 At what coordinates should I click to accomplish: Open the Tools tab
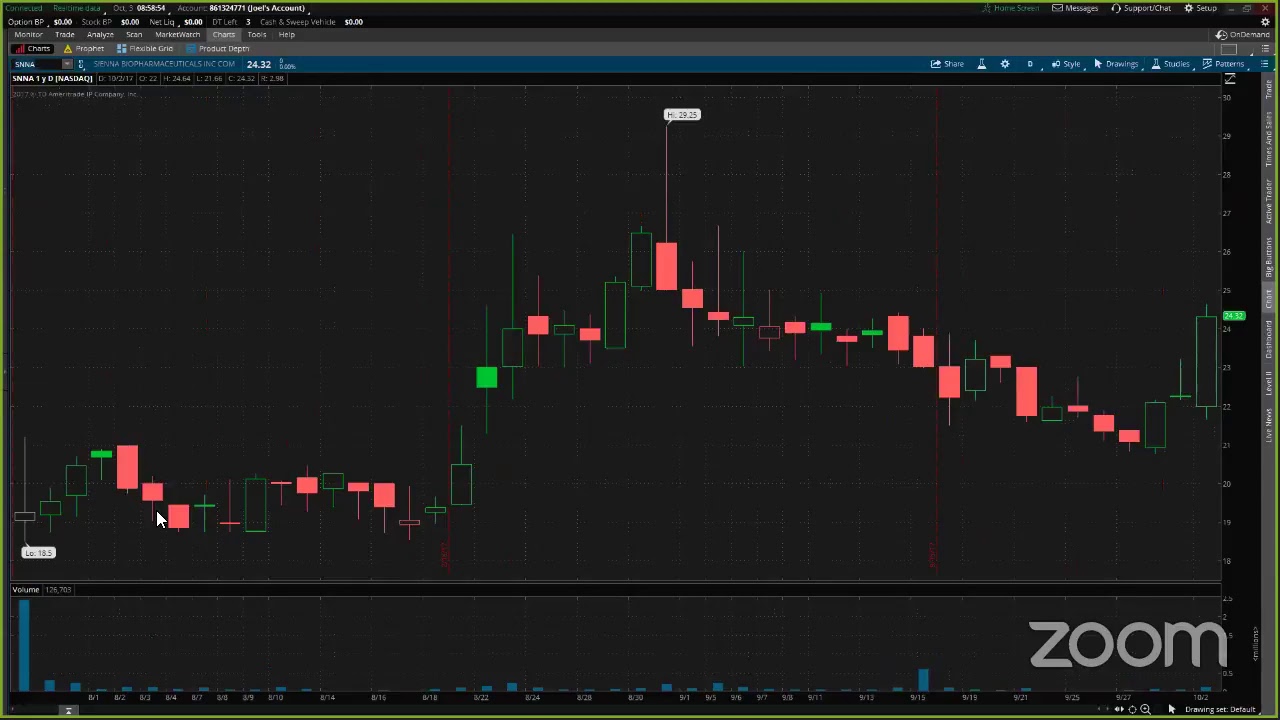pos(257,34)
